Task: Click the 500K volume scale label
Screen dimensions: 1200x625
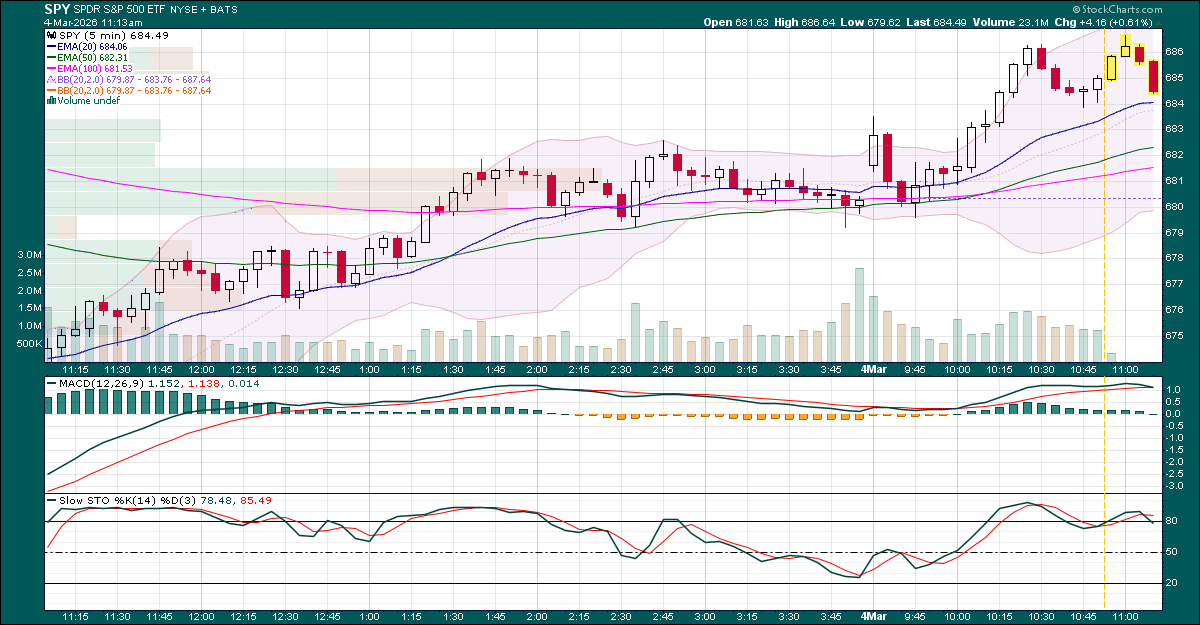Action: coord(27,344)
